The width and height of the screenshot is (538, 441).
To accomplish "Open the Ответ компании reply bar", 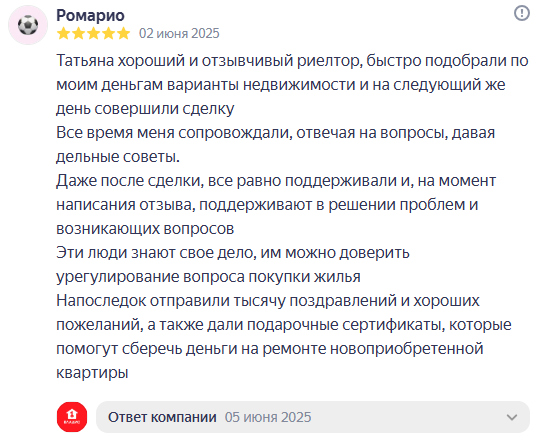I will [313, 417].
